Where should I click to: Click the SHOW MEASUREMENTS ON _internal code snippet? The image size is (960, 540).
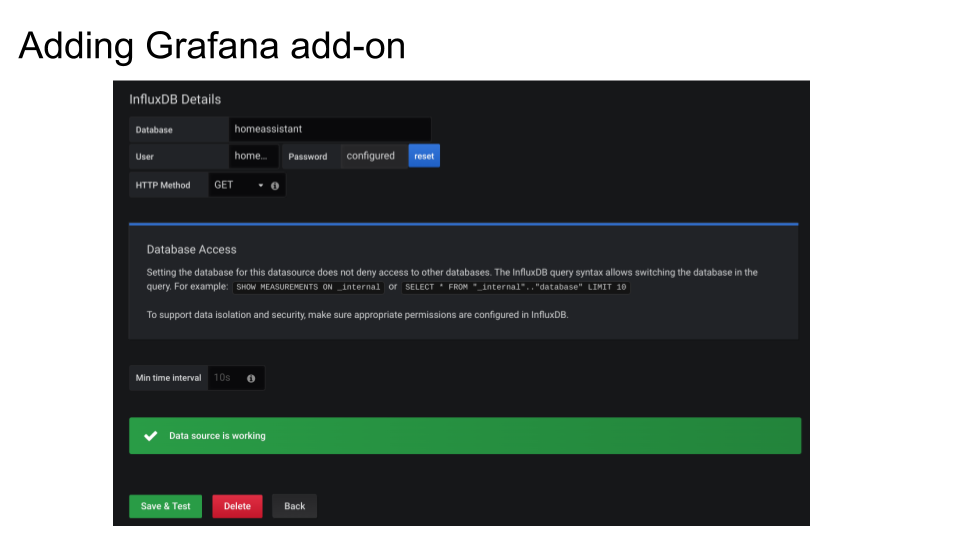pos(309,287)
